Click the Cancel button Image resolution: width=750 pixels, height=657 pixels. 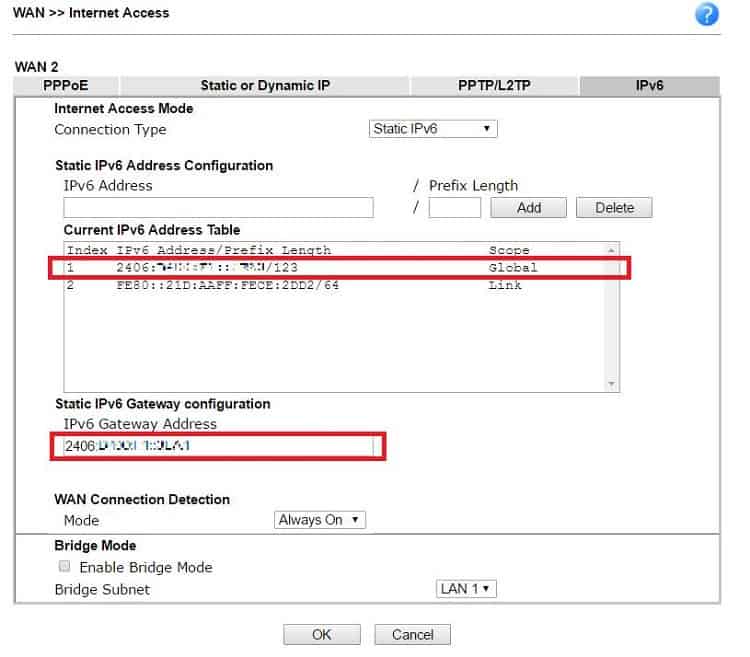pyautogui.click(x=412, y=635)
